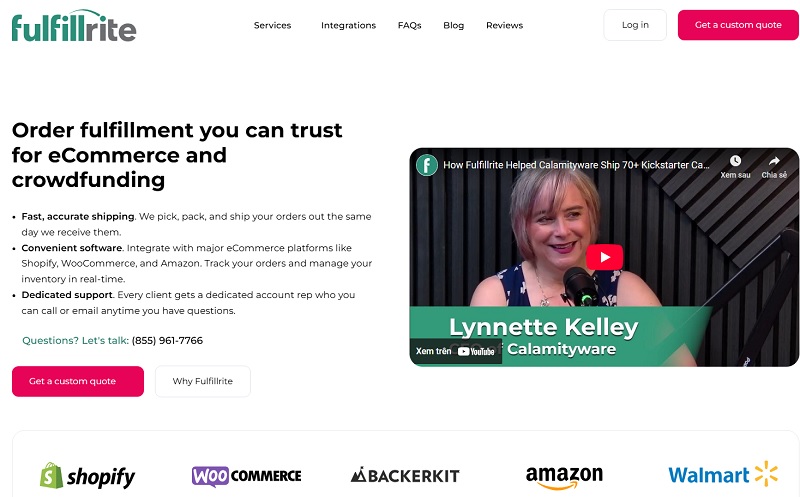Click the header Get a custom quote button

(x=738, y=25)
